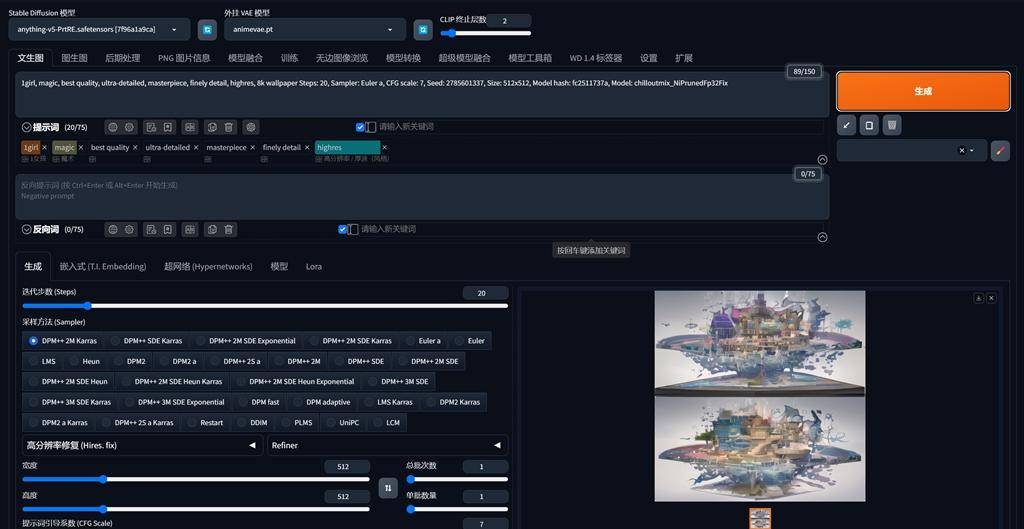
Task: Click the trash icon under the generate button
Action: 892,125
